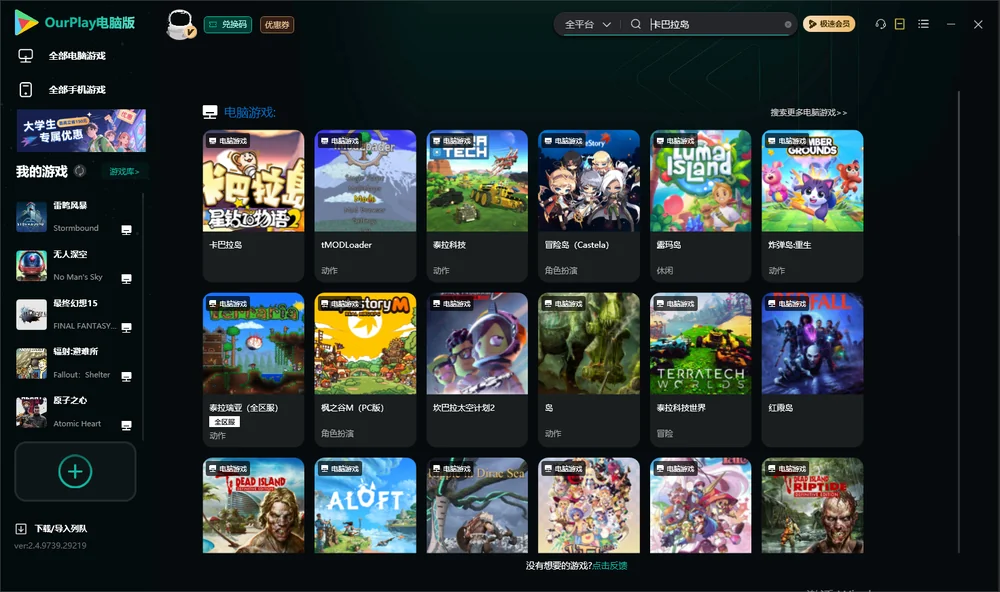
Task: Open the 枫之谷M (PC版) game card
Action: click(365, 369)
